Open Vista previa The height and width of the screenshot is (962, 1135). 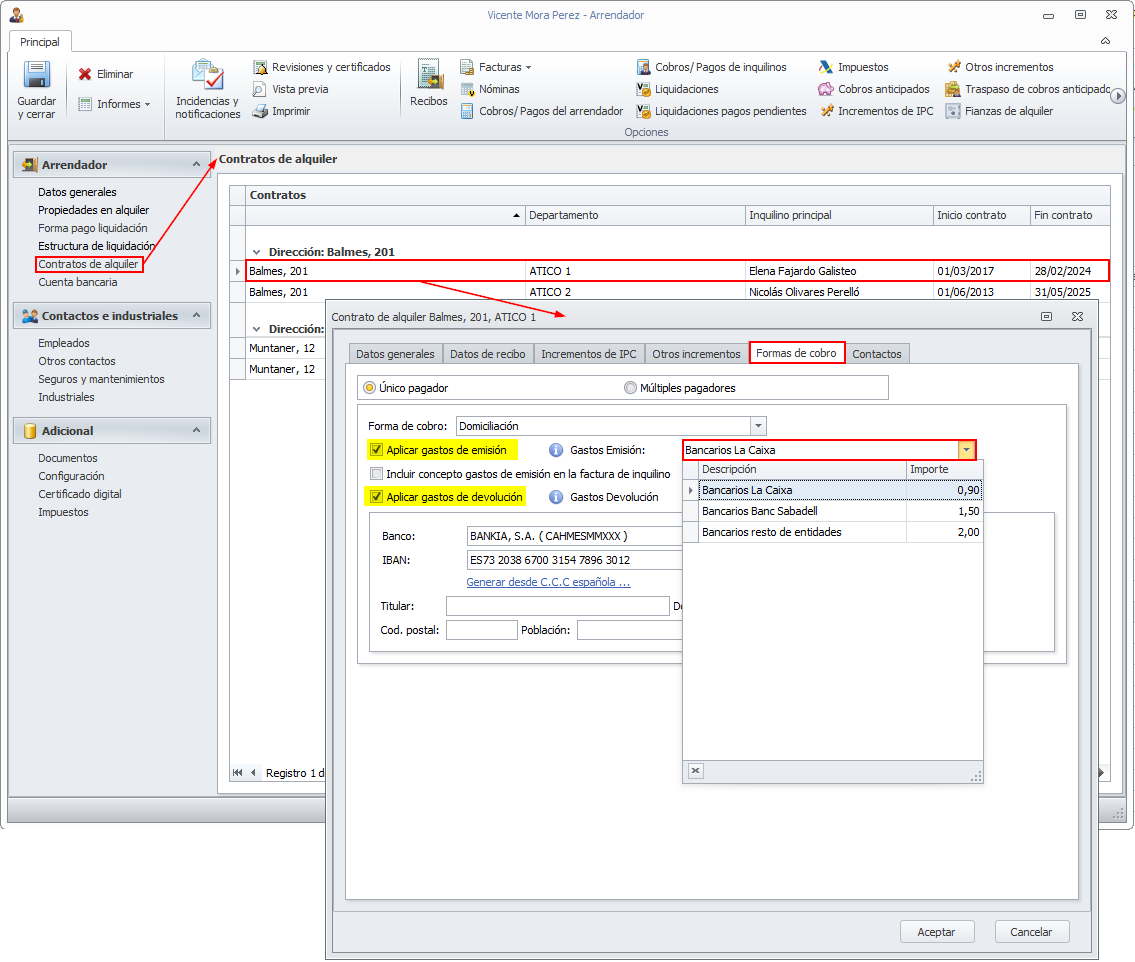[x=291, y=89]
